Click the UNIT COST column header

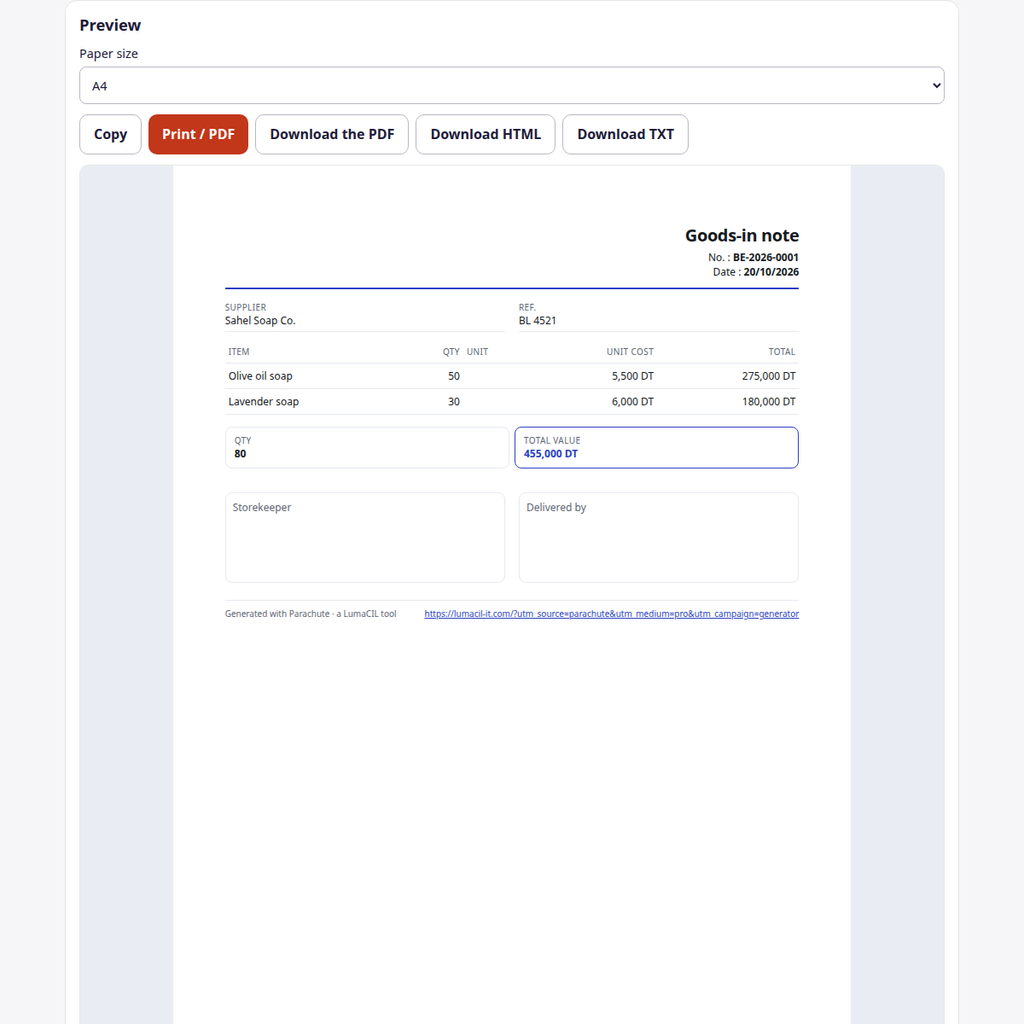(630, 351)
